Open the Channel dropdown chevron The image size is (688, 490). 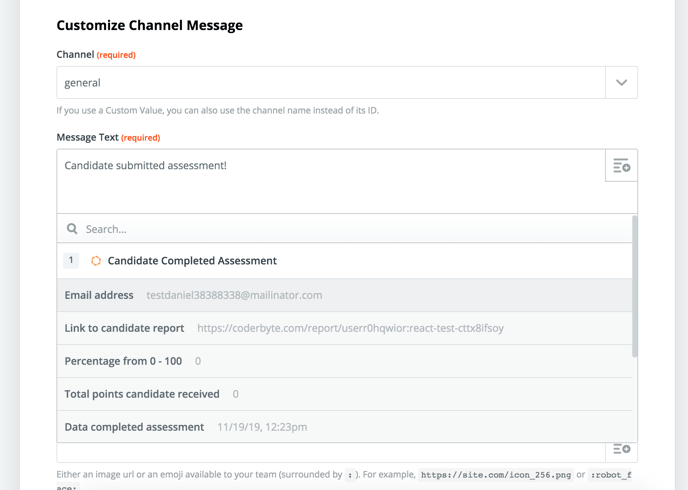(621, 83)
